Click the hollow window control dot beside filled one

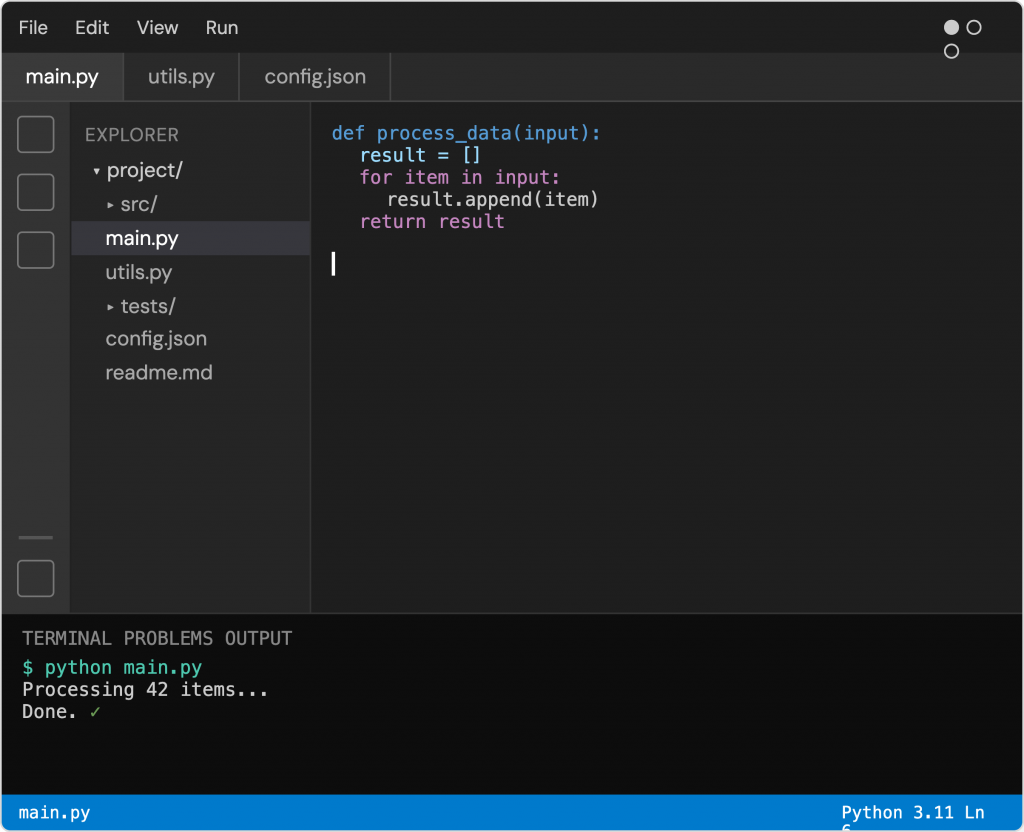pos(974,27)
